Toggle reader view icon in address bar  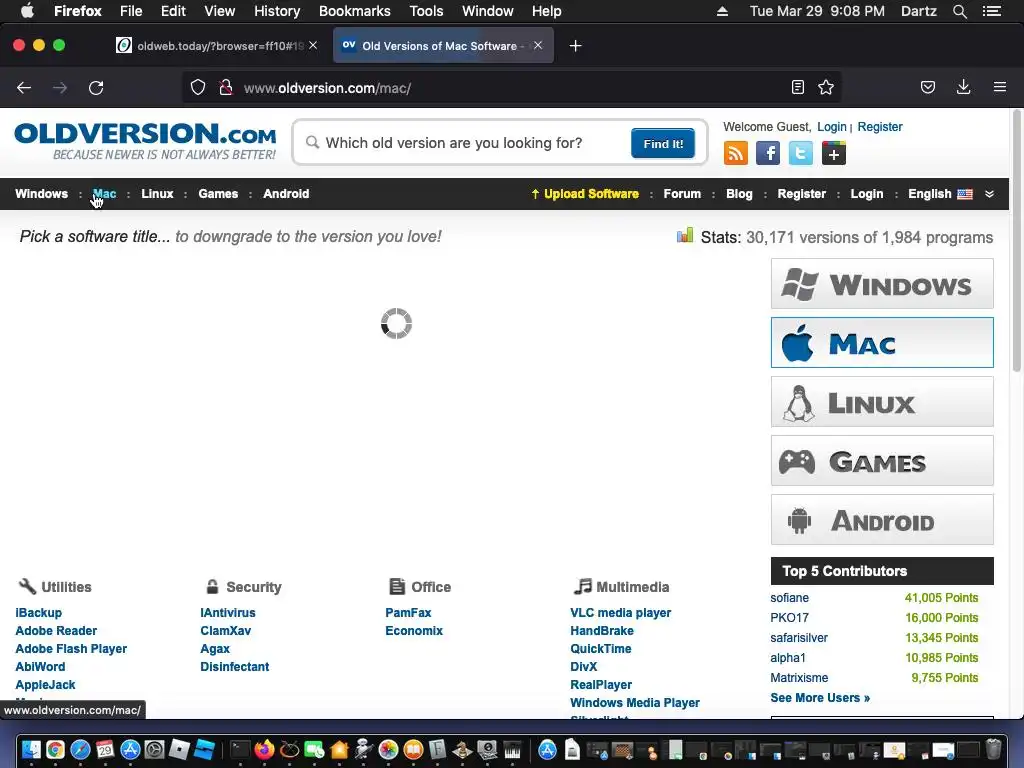797,88
